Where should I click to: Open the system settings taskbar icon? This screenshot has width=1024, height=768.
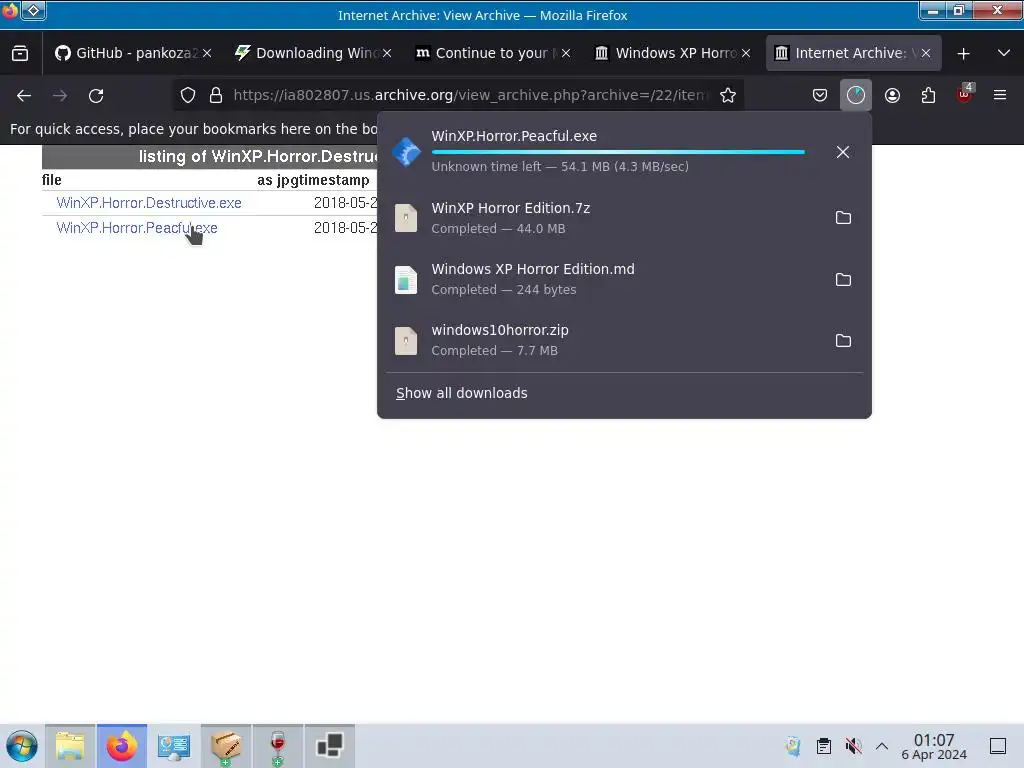pos(174,746)
